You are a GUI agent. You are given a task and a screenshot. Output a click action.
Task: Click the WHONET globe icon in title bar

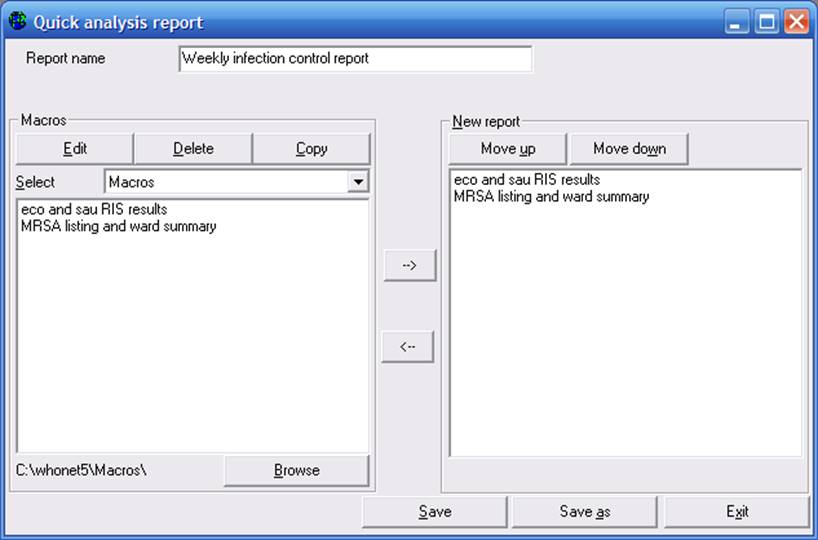pyautogui.click(x=18, y=22)
